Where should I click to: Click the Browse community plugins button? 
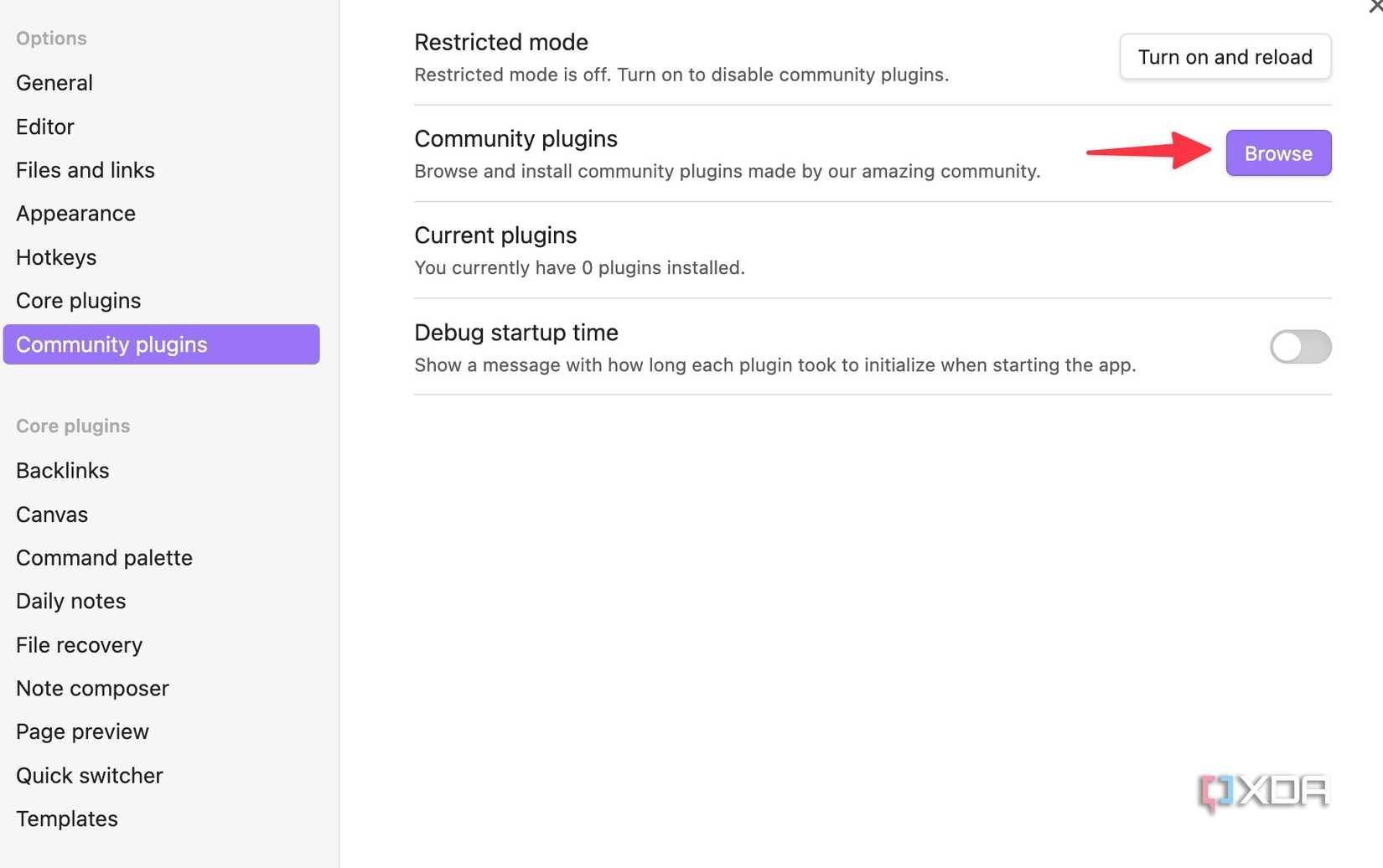coord(1277,153)
